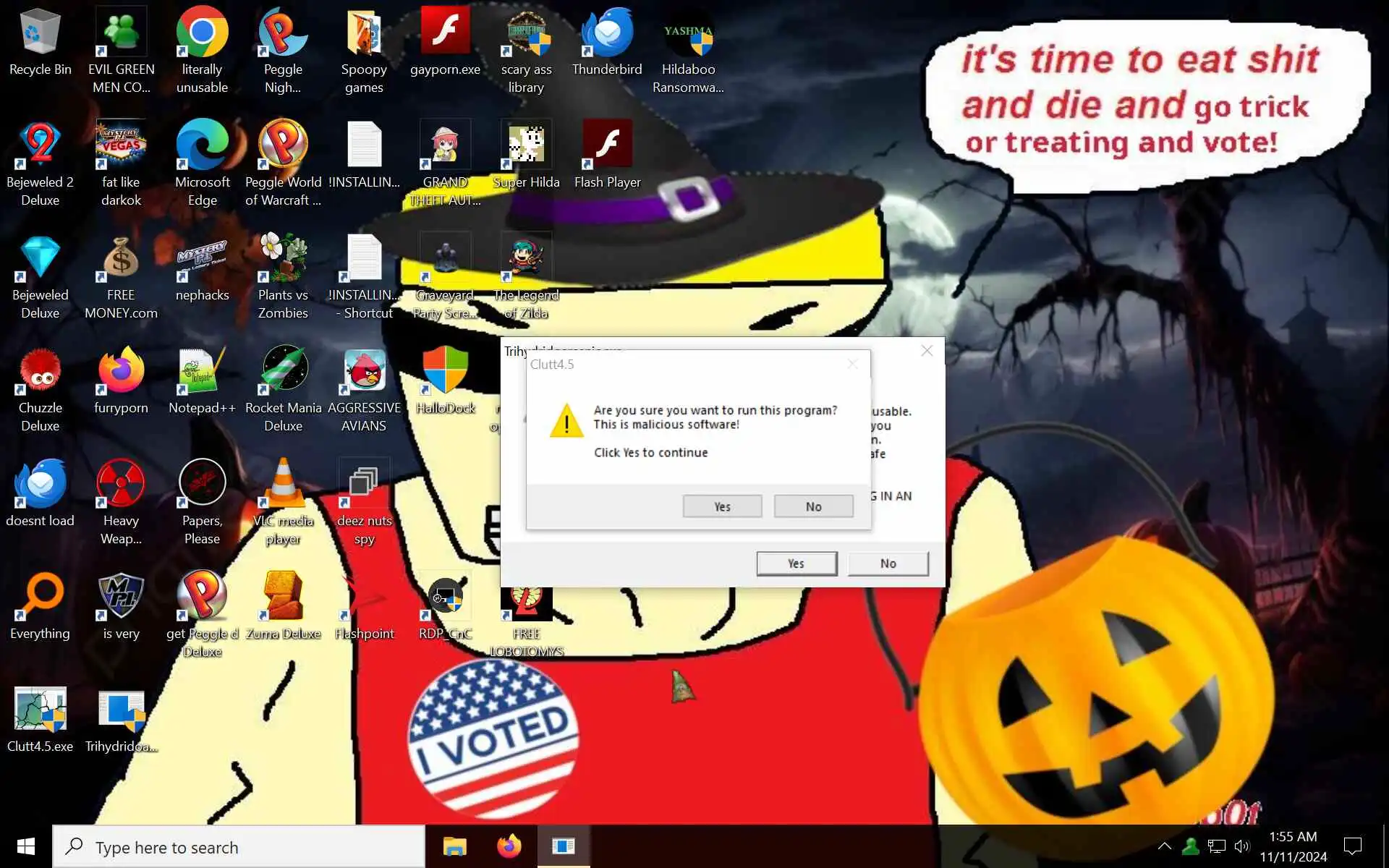
Task: Launch VLC media player shortcut
Action: (283, 483)
